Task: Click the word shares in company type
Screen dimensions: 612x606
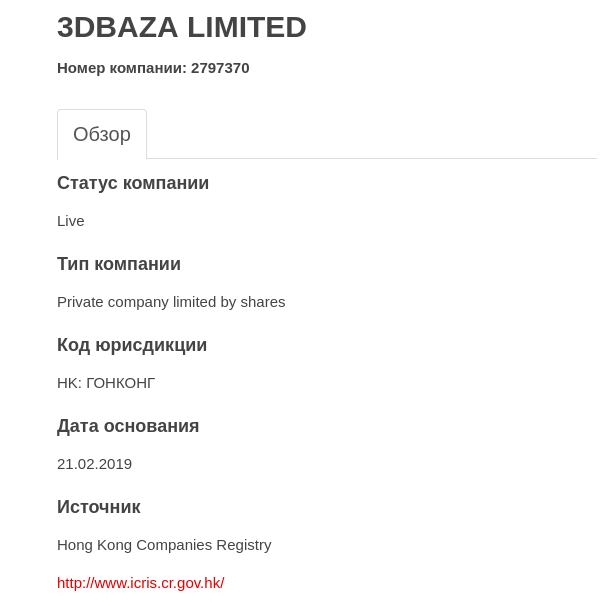Action: pos(263,302)
